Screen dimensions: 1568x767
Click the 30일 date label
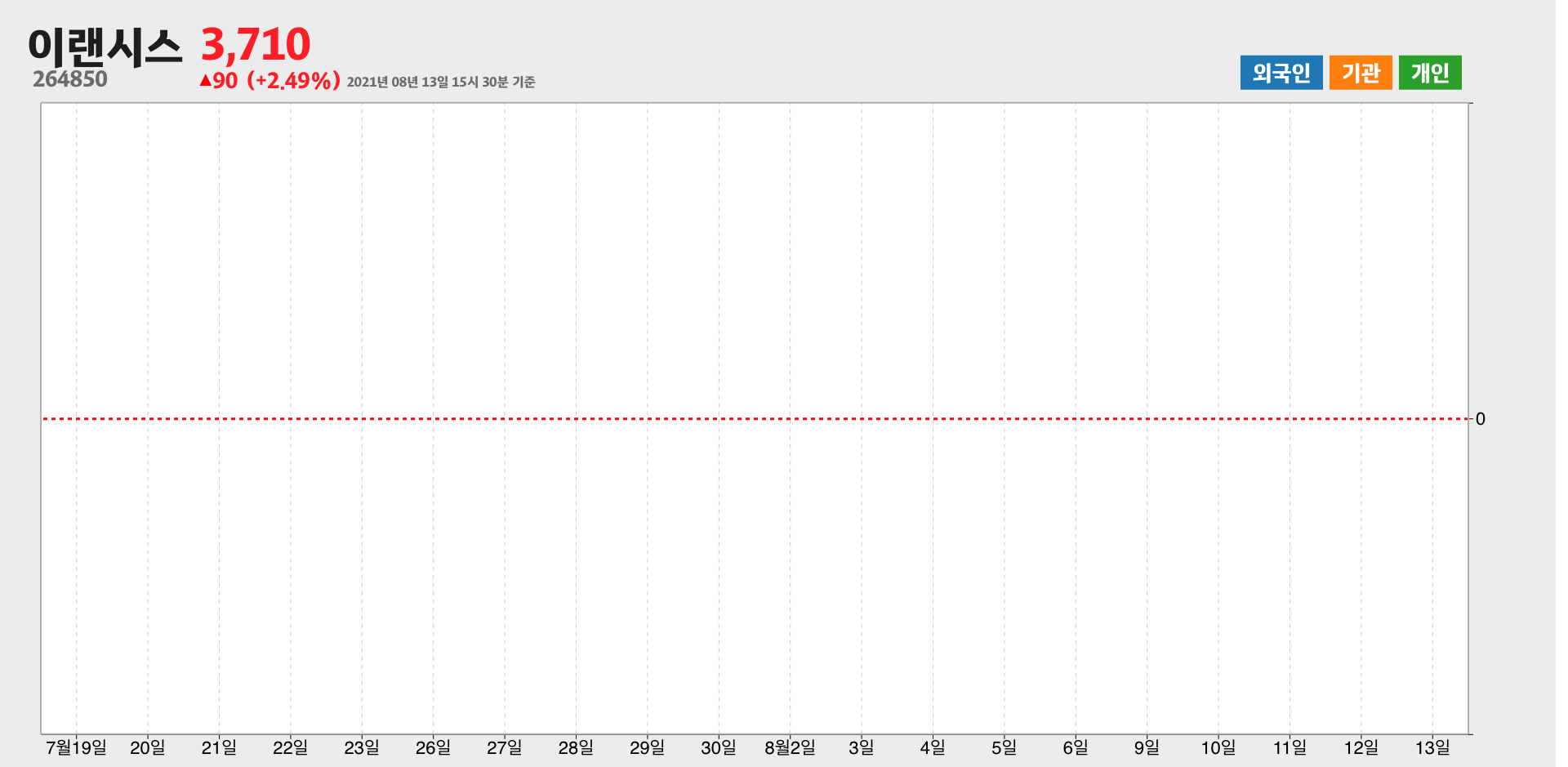[x=719, y=747]
